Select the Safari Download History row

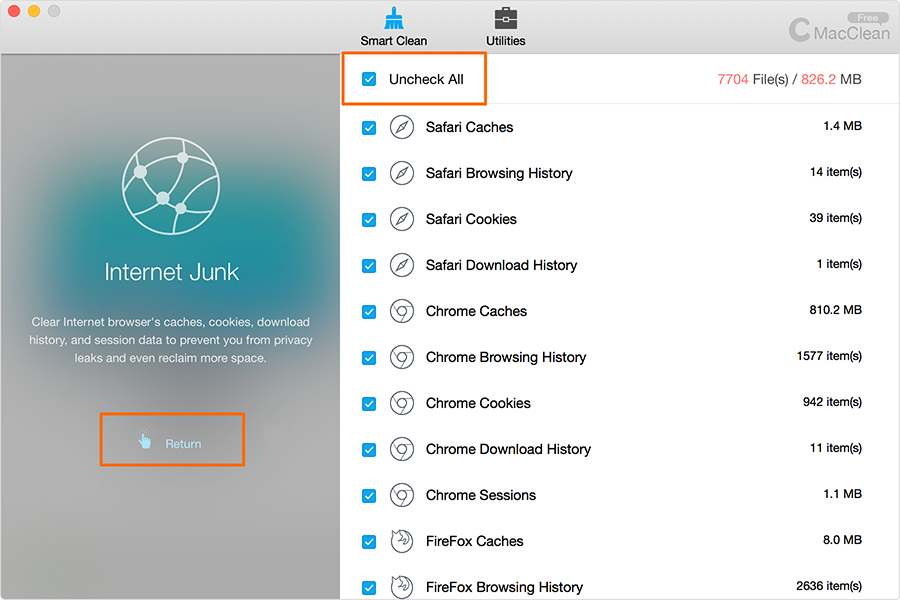501,265
